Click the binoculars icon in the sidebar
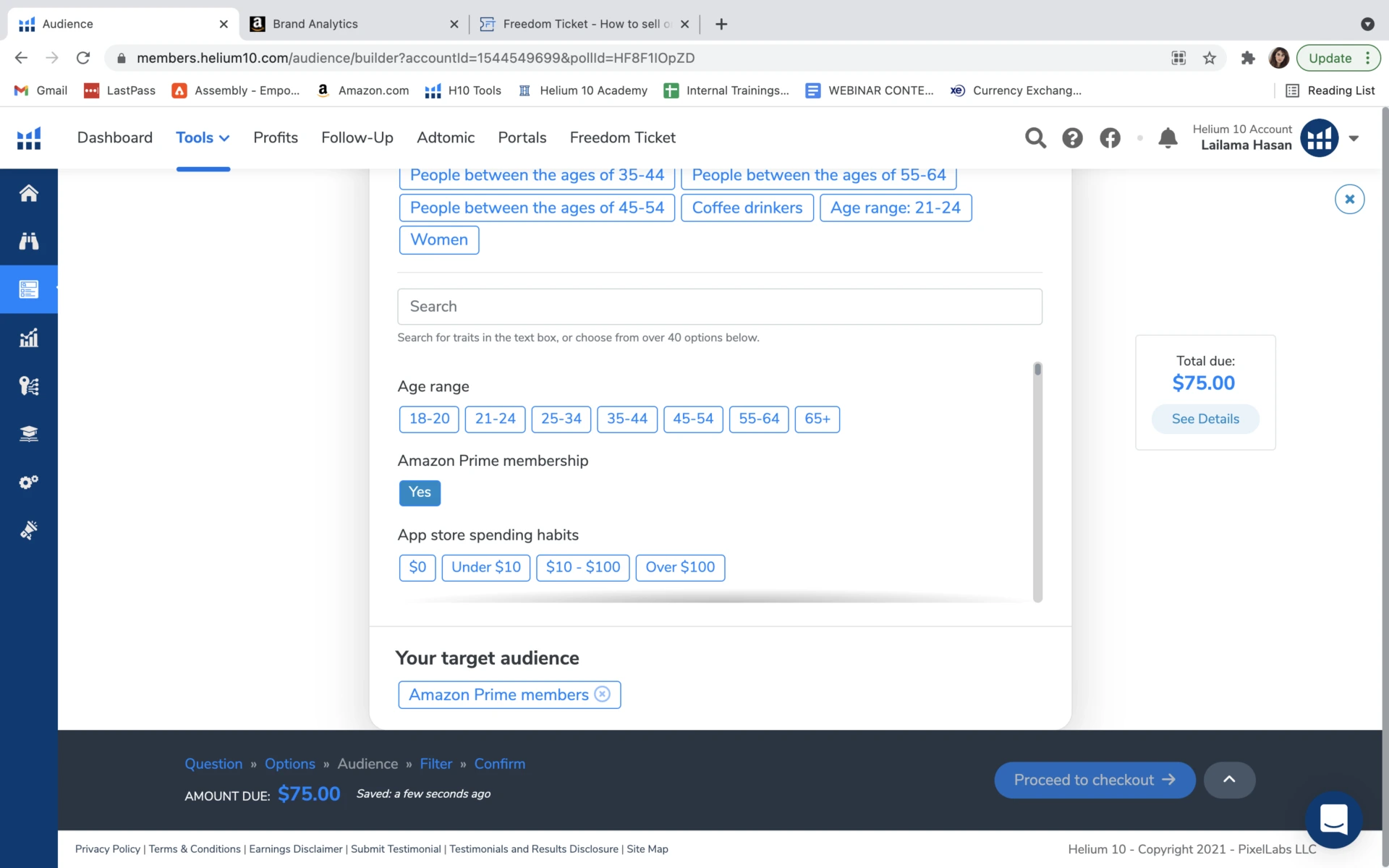Screen dimensions: 1389x868 pyautogui.click(x=29, y=241)
